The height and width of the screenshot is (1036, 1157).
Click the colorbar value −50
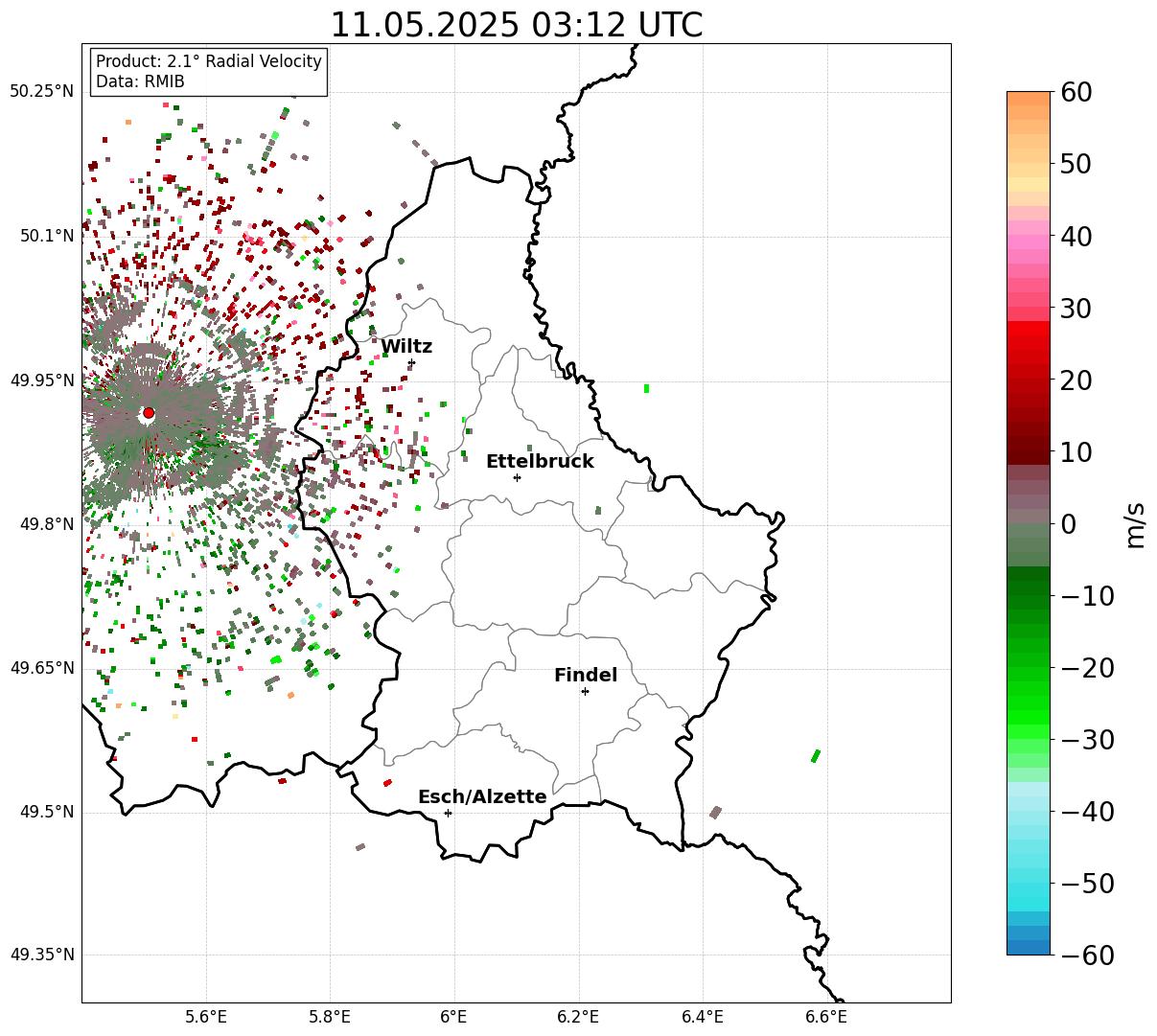tap(1088, 884)
